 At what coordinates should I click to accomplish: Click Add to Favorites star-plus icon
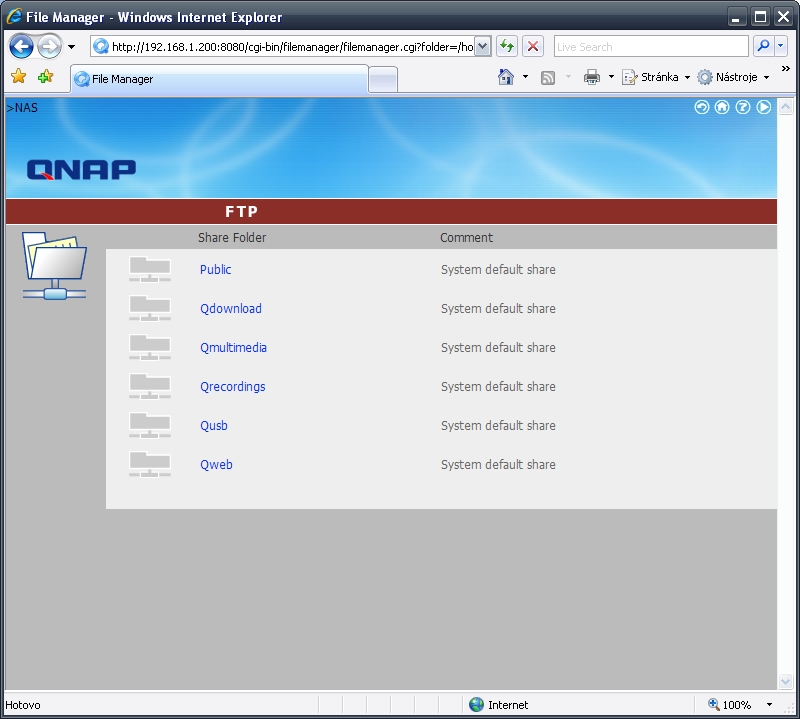click(45, 77)
